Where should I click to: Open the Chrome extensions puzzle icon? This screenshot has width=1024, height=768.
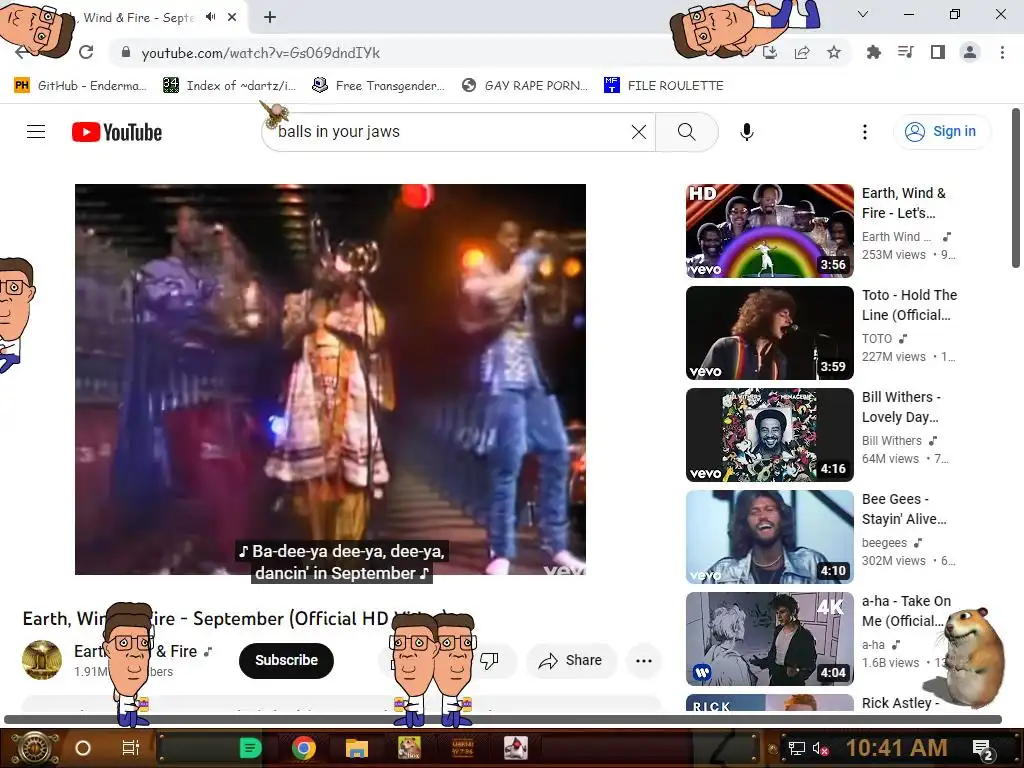coord(873,52)
